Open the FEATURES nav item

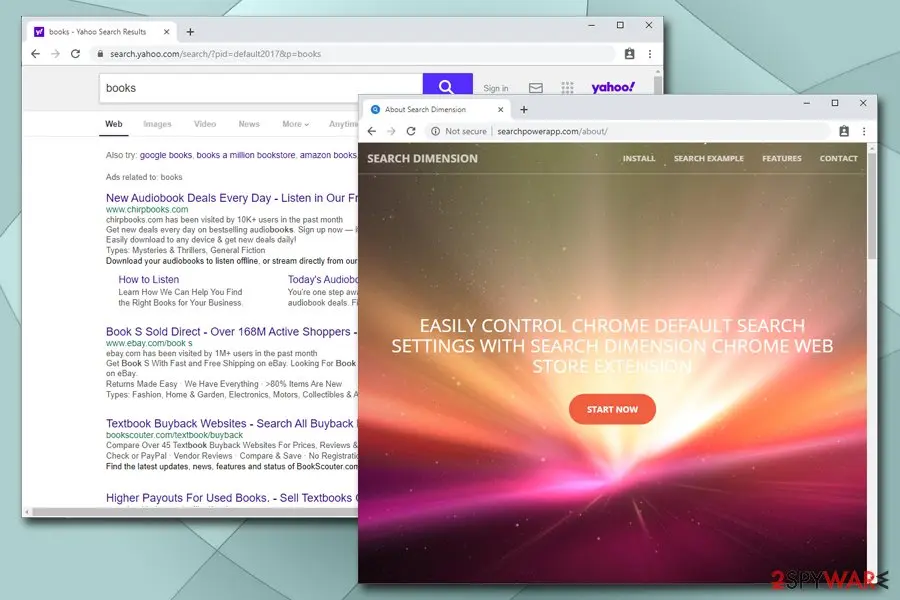click(782, 158)
